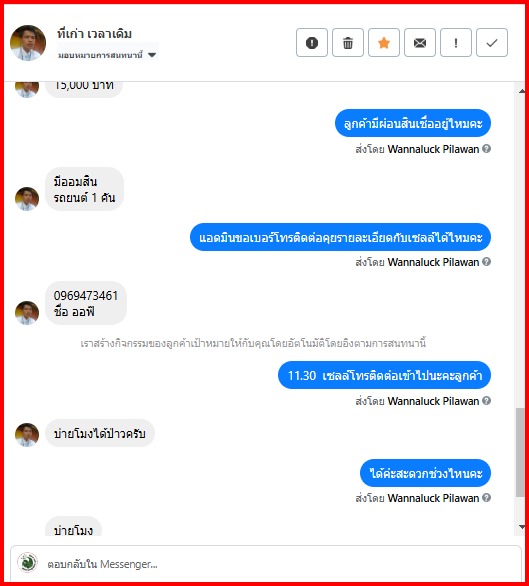529x586 pixels.
Task: Click help icon under 11.30 เซลล์โทรติดต่อ message
Action: (x=486, y=401)
